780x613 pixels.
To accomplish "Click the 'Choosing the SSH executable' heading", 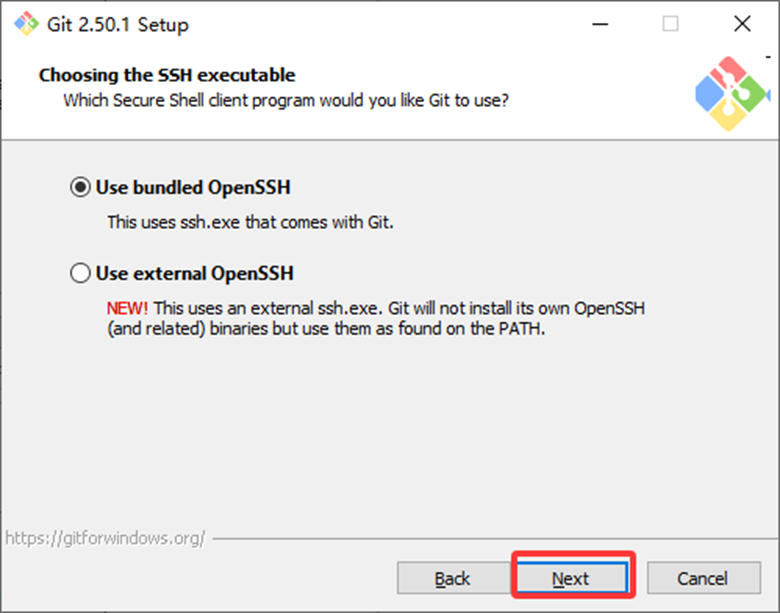I will coord(167,75).
